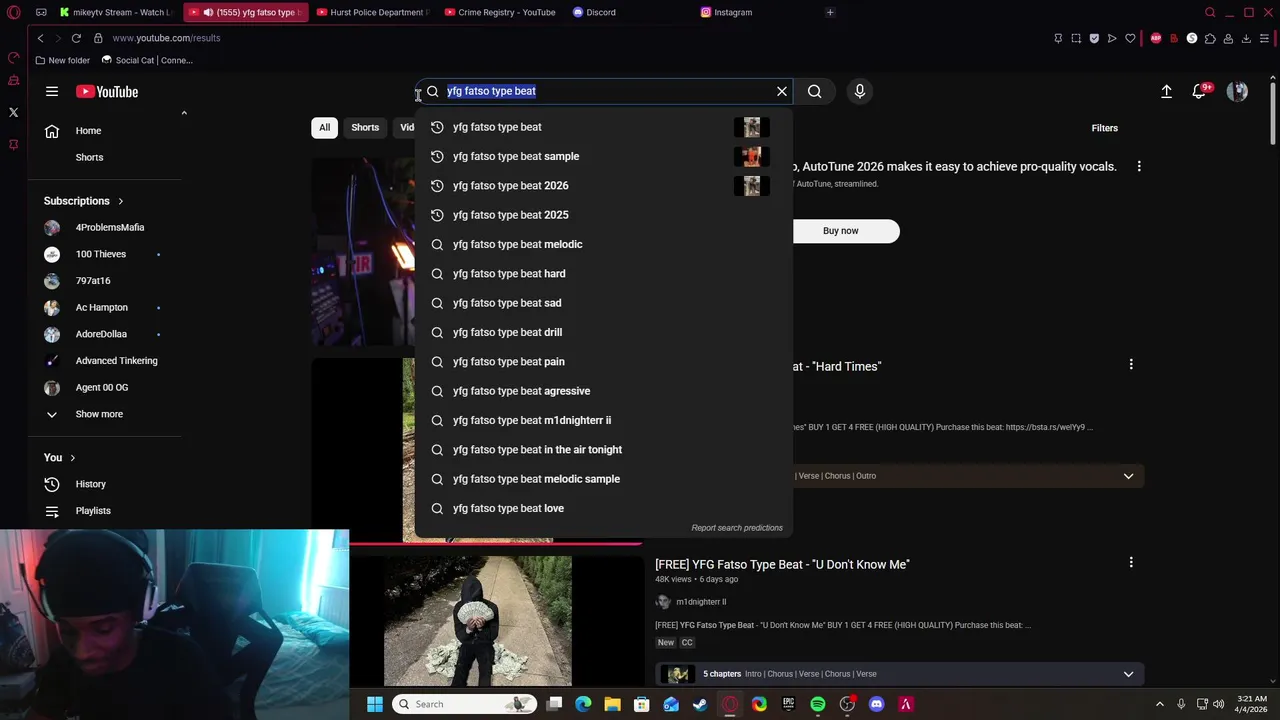Go back with the browser back arrow
The width and height of the screenshot is (1280, 720).
click(x=40, y=38)
